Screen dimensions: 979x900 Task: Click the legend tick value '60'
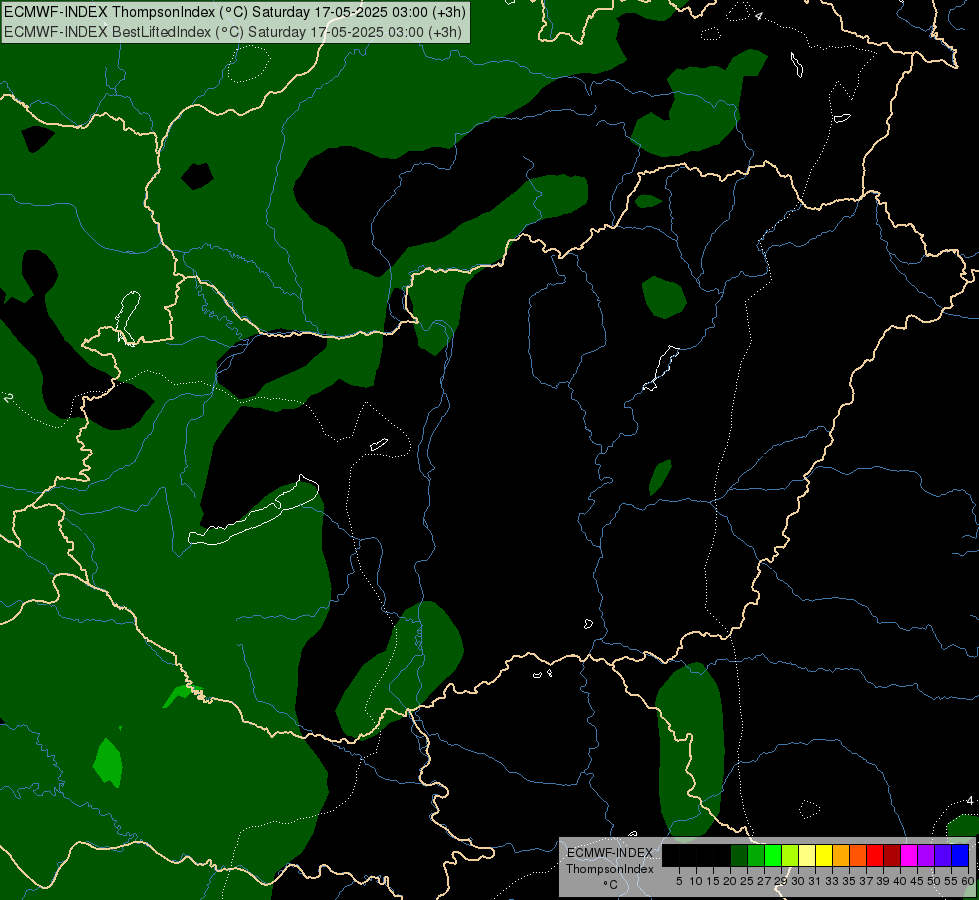coord(968,881)
